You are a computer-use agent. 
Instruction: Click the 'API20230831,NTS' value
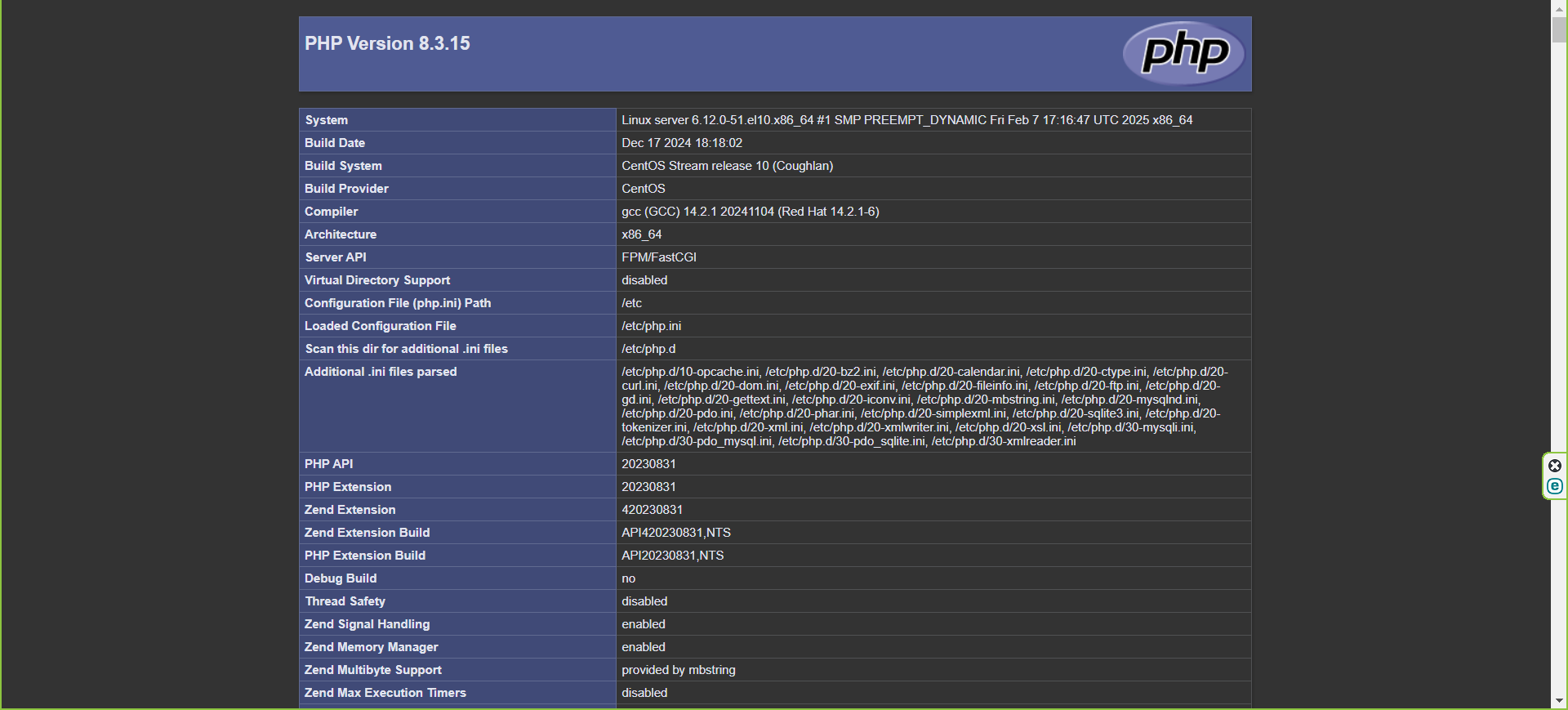(x=673, y=556)
